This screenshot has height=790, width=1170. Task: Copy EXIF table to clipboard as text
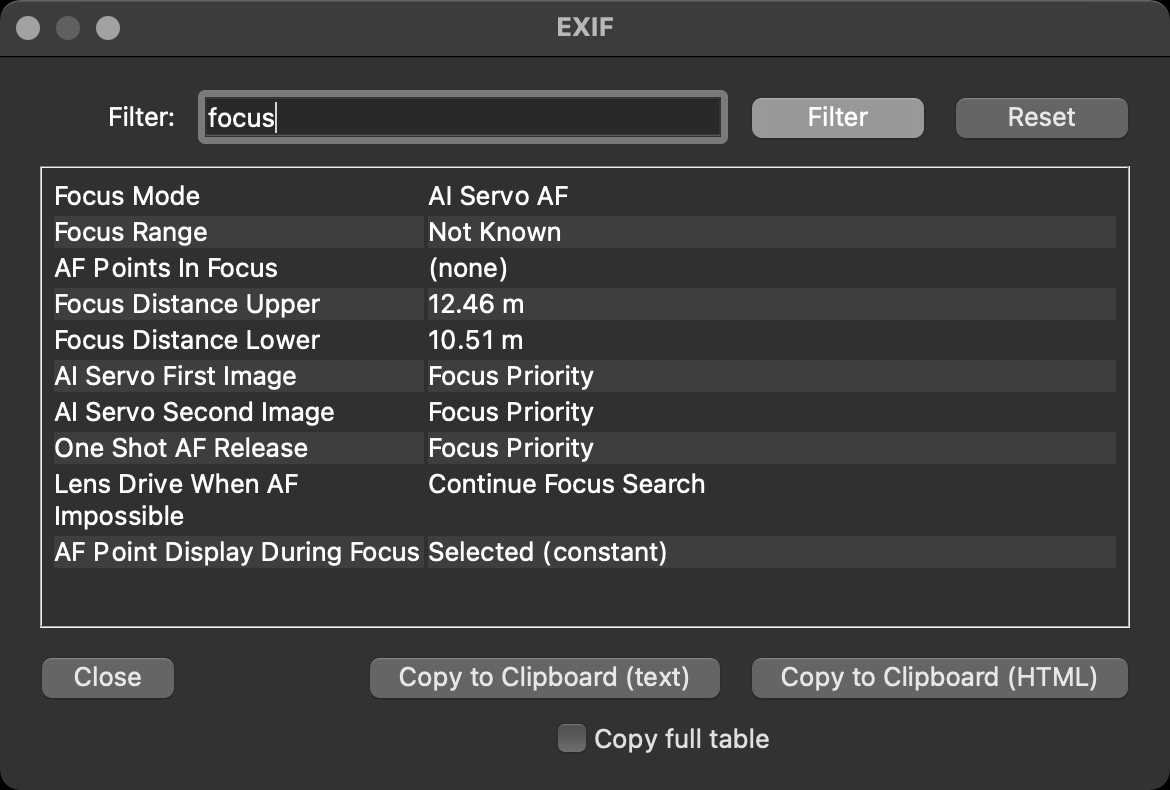[544, 678]
